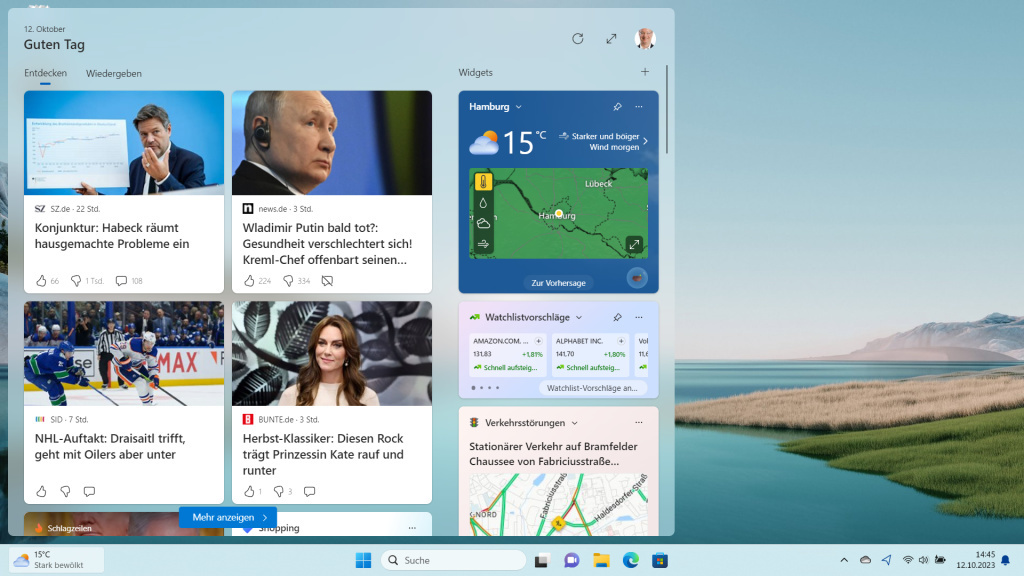
Task: Switch to the Wiedergeben tab
Action: click(x=114, y=73)
